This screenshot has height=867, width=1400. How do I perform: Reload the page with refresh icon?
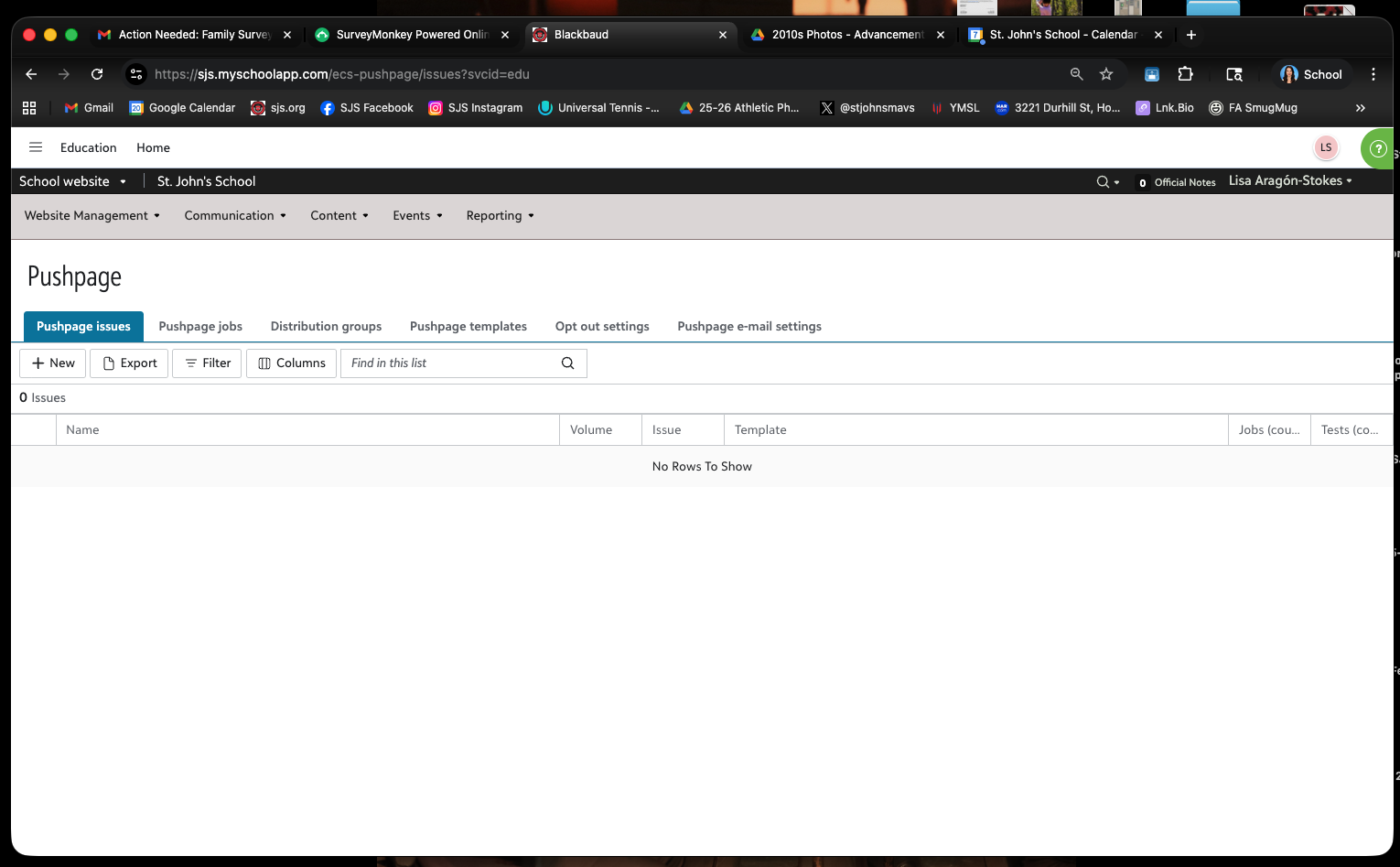[97, 74]
